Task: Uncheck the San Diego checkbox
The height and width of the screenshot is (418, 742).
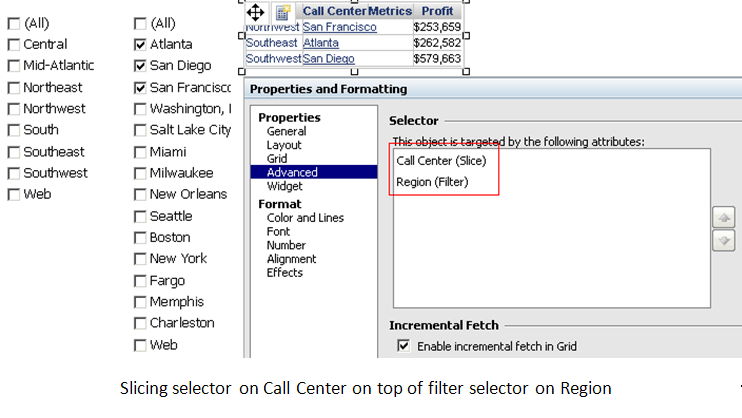Action: click(x=140, y=66)
